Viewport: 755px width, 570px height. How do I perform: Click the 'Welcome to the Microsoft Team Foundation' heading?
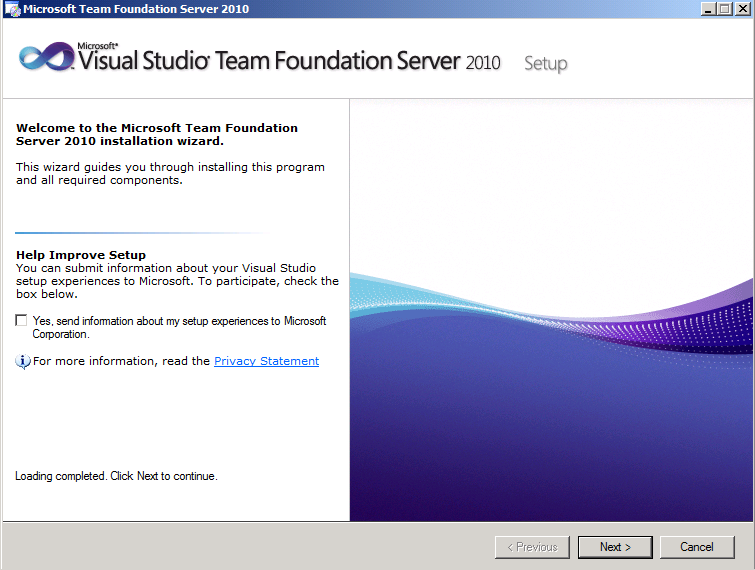(156, 134)
